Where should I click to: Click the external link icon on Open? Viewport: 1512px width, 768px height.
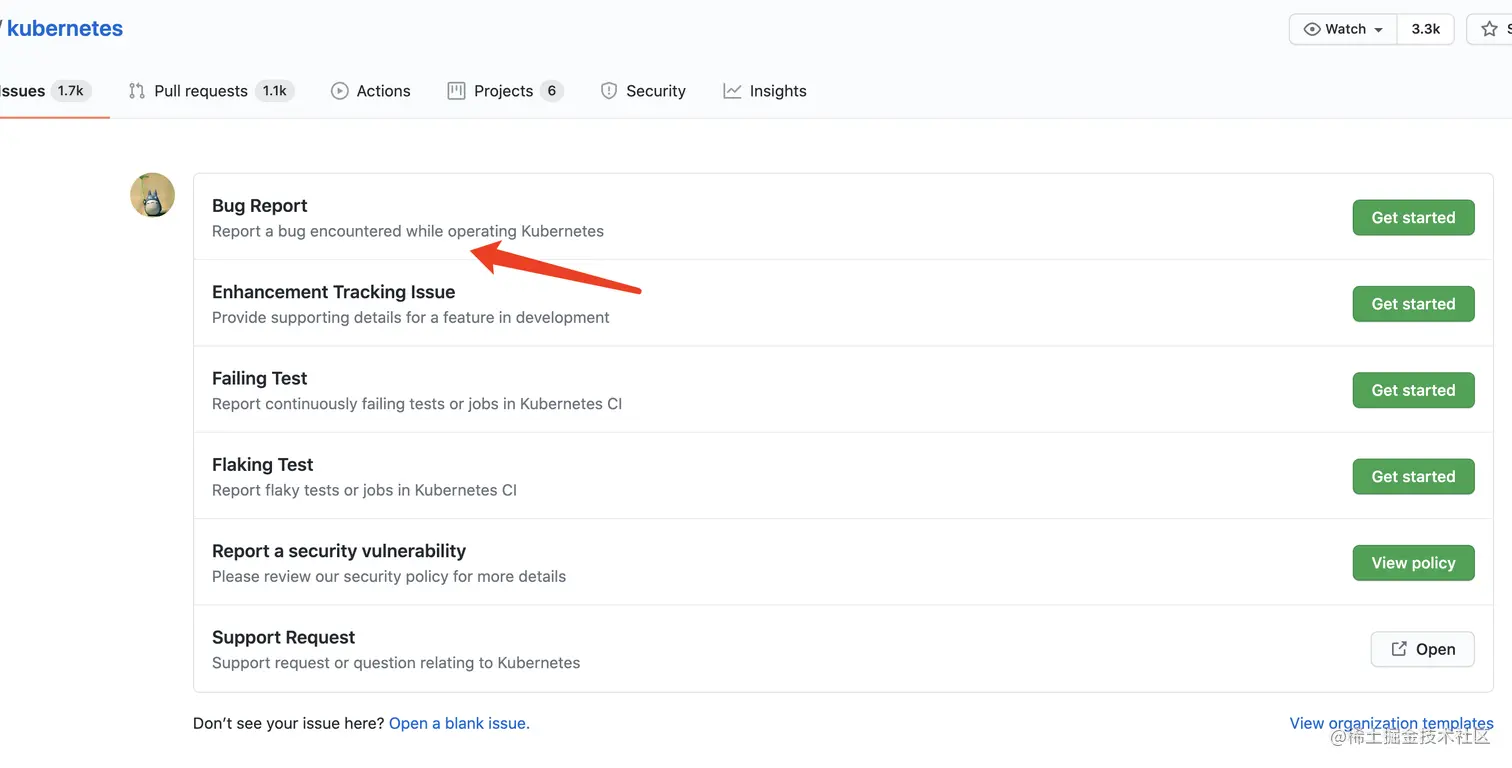[x=1400, y=649]
